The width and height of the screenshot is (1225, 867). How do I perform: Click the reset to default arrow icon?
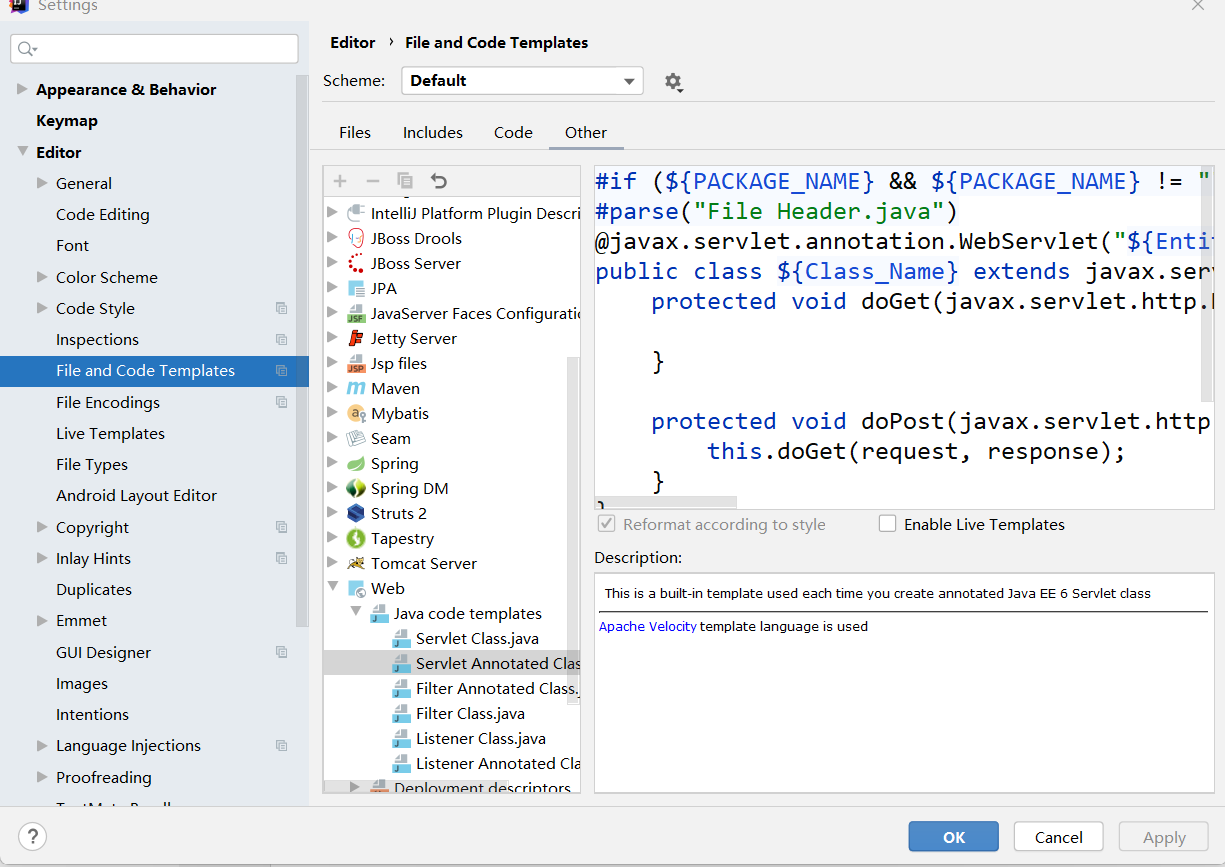coord(438,181)
